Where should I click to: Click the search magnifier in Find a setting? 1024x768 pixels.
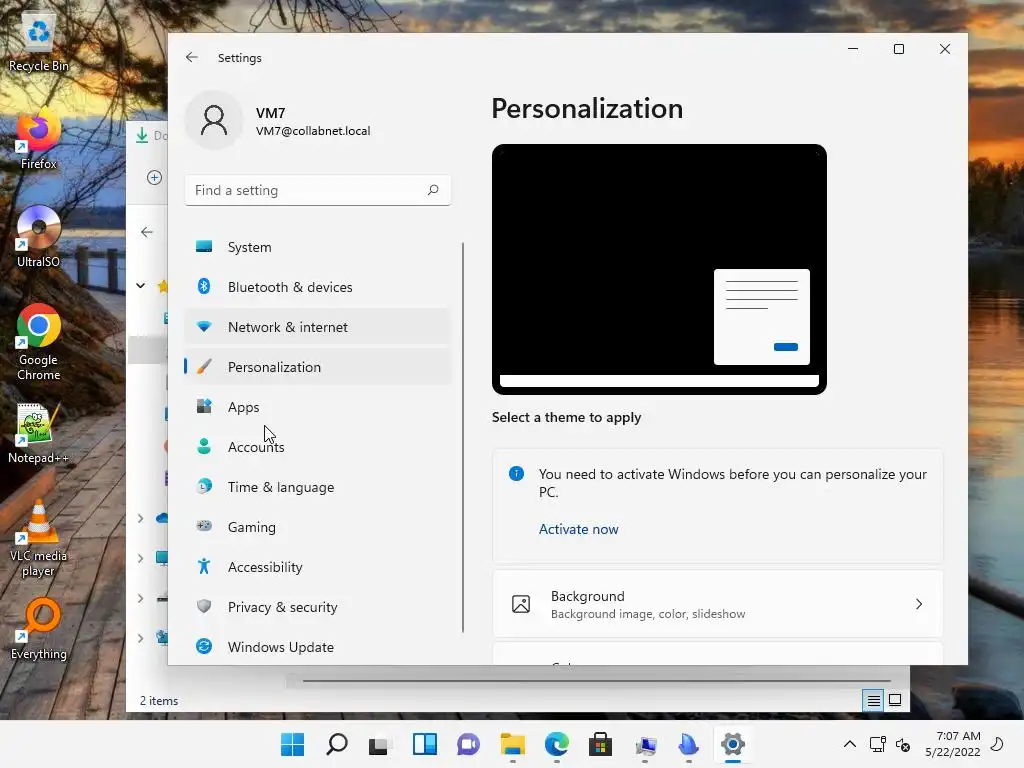pos(433,190)
